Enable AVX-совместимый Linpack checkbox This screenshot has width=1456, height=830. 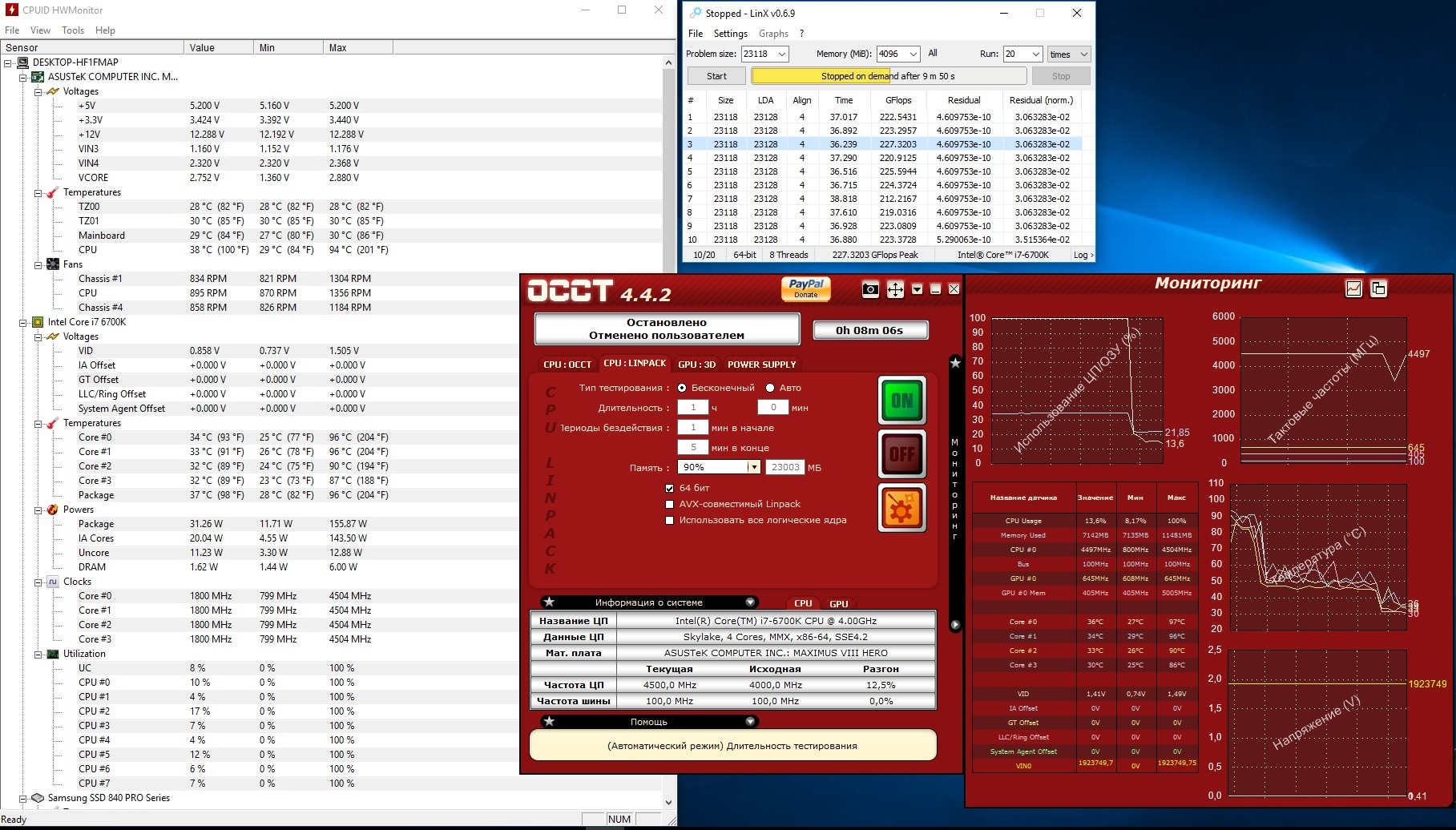(x=670, y=504)
